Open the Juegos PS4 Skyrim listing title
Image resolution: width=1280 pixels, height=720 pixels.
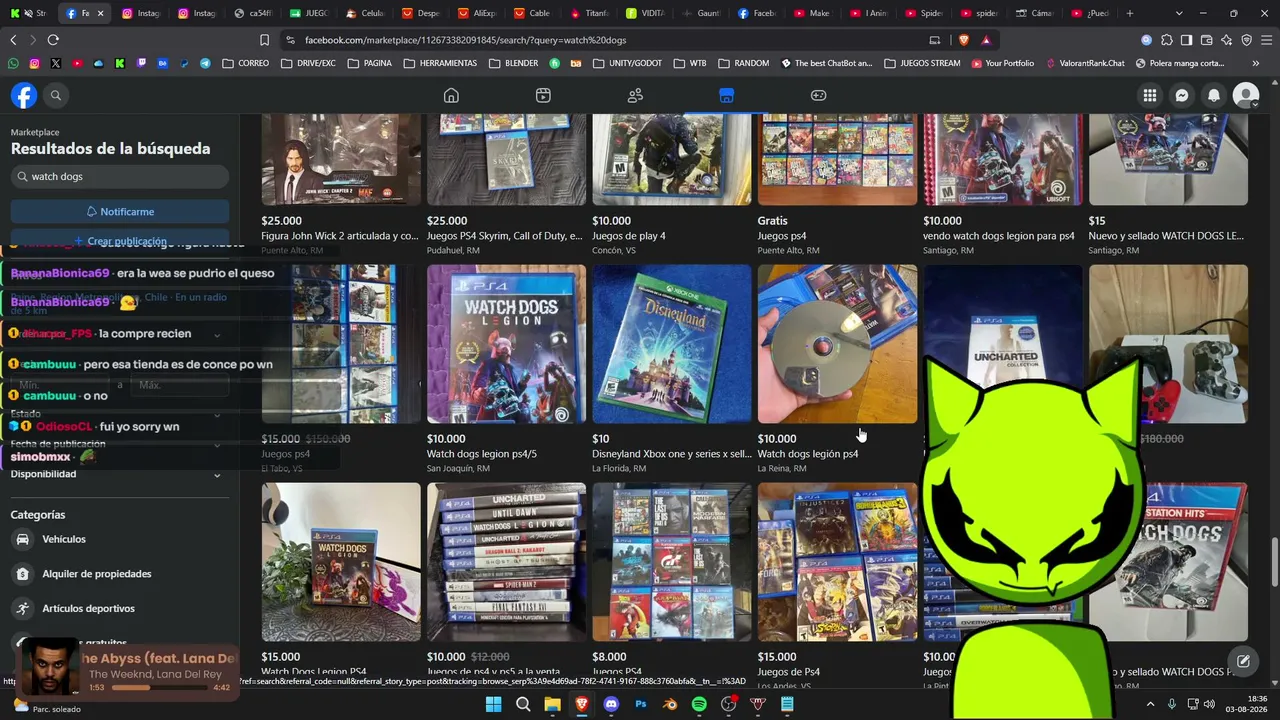[505, 236]
